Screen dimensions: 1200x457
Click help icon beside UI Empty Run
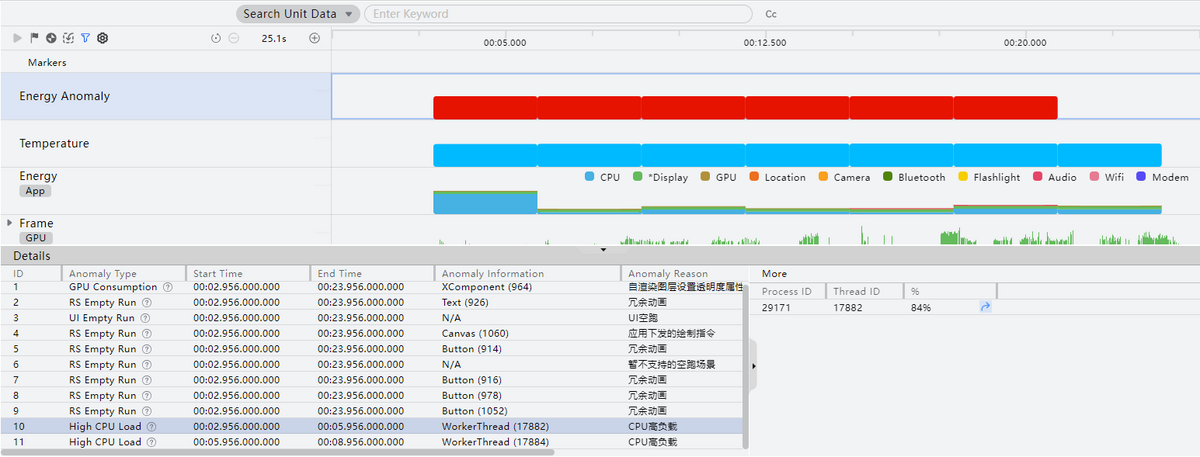point(145,318)
